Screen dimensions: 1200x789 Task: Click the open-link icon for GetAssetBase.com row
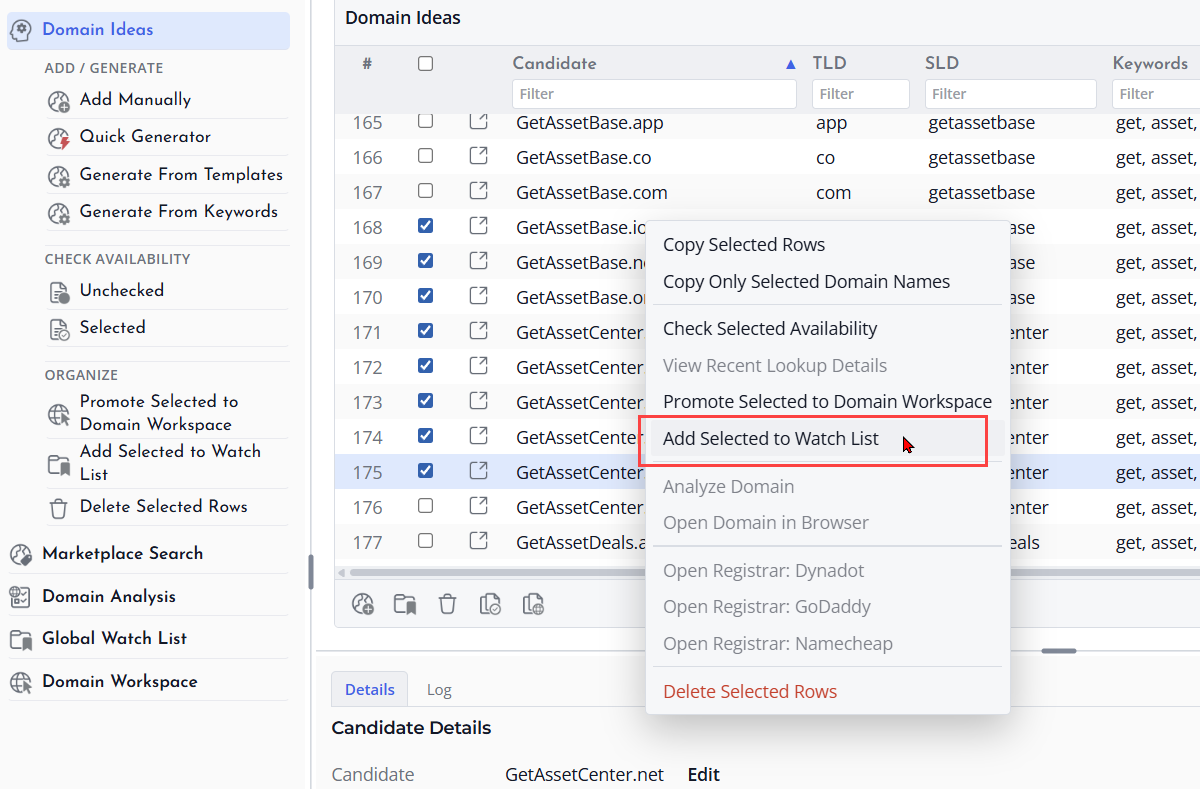click(479, 191)
